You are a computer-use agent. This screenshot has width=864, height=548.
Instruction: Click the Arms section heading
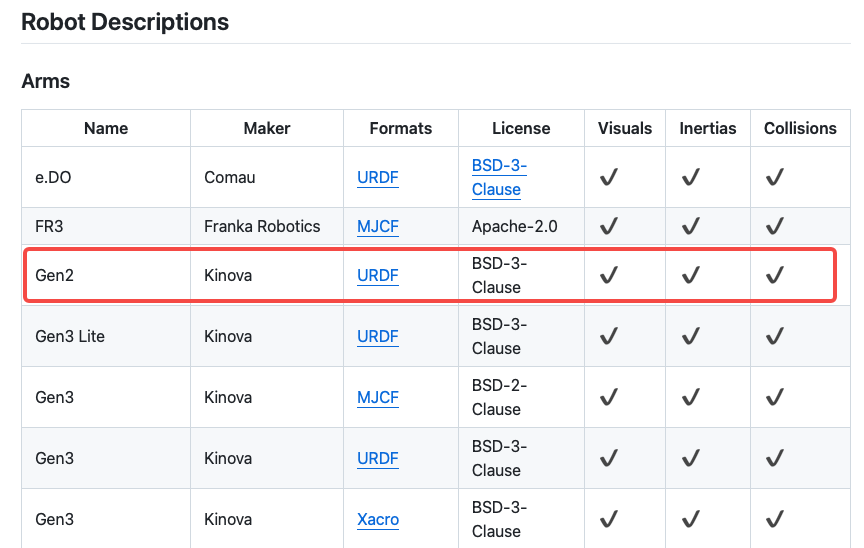pyautogui.click(x=46, y=81)
